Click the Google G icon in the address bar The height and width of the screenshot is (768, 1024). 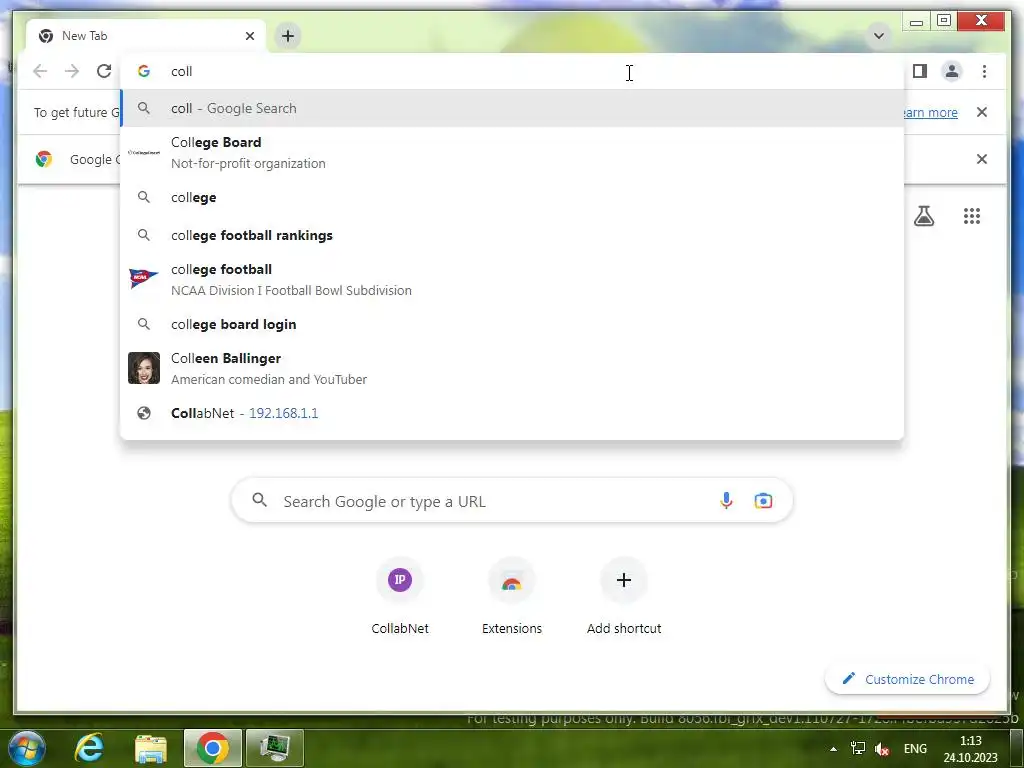pos(144,71)
